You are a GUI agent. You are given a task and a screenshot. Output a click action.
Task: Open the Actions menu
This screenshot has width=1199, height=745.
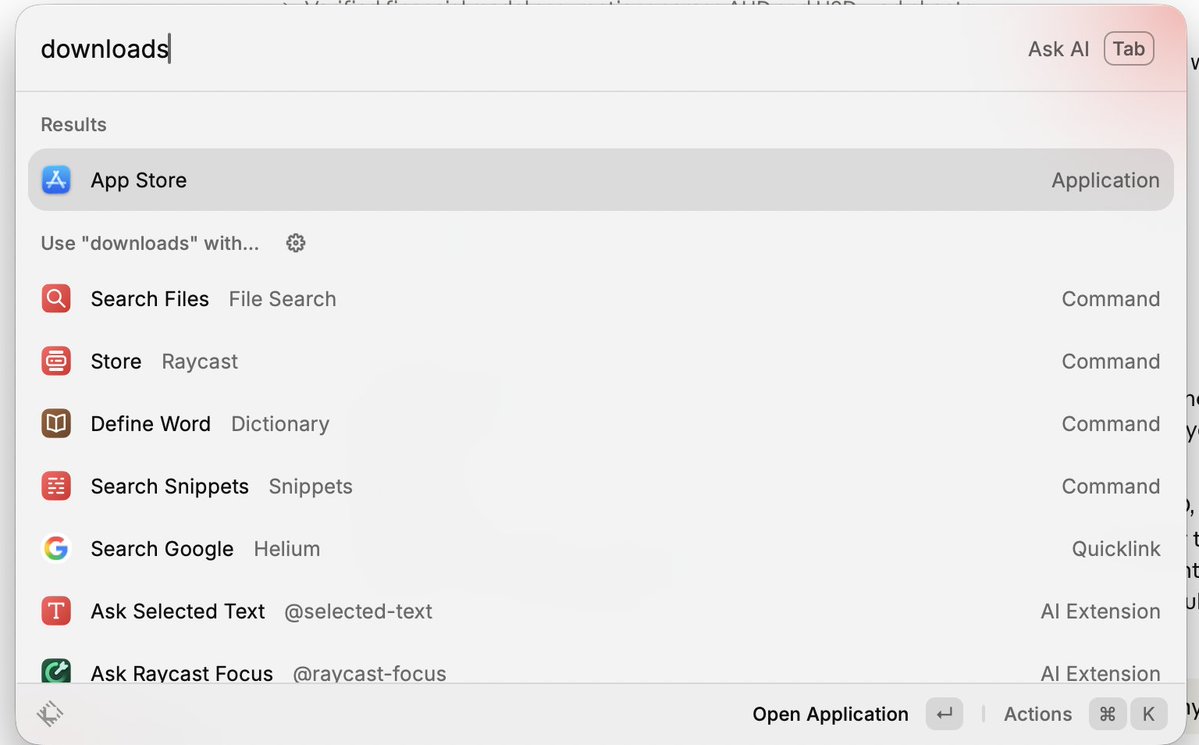click(x=1038, y=714)
